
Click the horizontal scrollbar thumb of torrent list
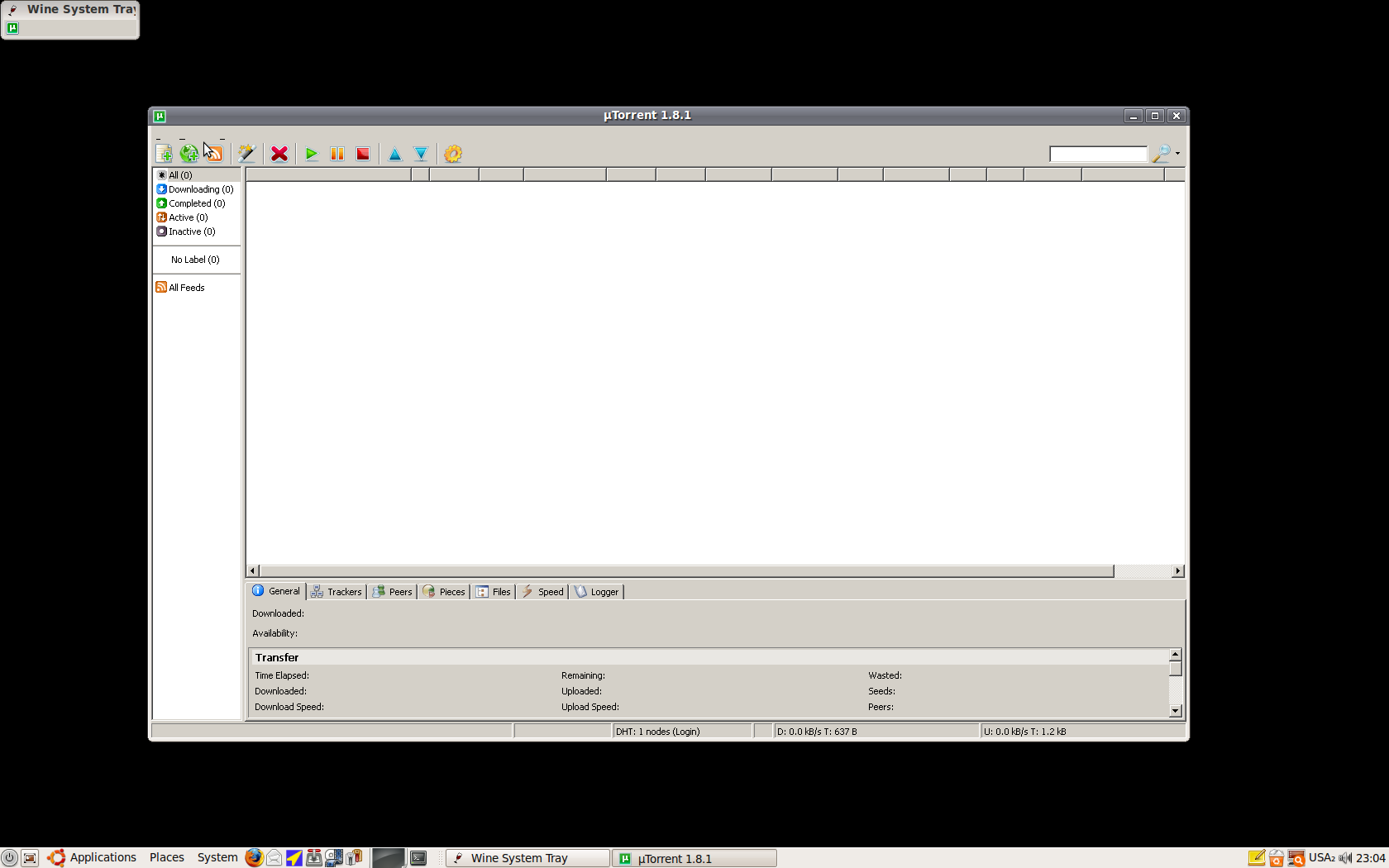click(x=686, y=571)
